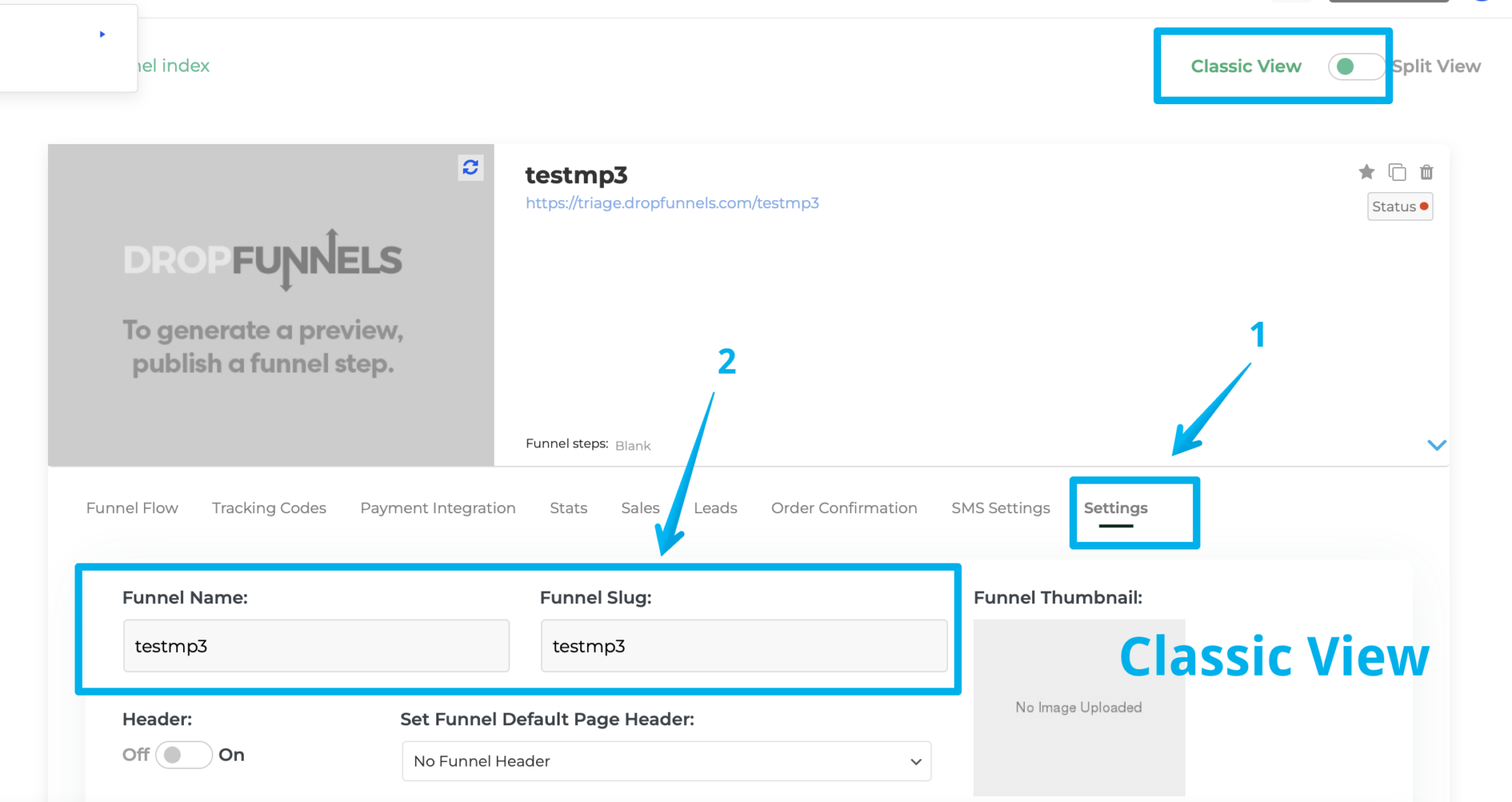This screenshot has width=1512, height=802.
Task: Click the DropFunnels preview placeholder image
Action: click(270, 304)
